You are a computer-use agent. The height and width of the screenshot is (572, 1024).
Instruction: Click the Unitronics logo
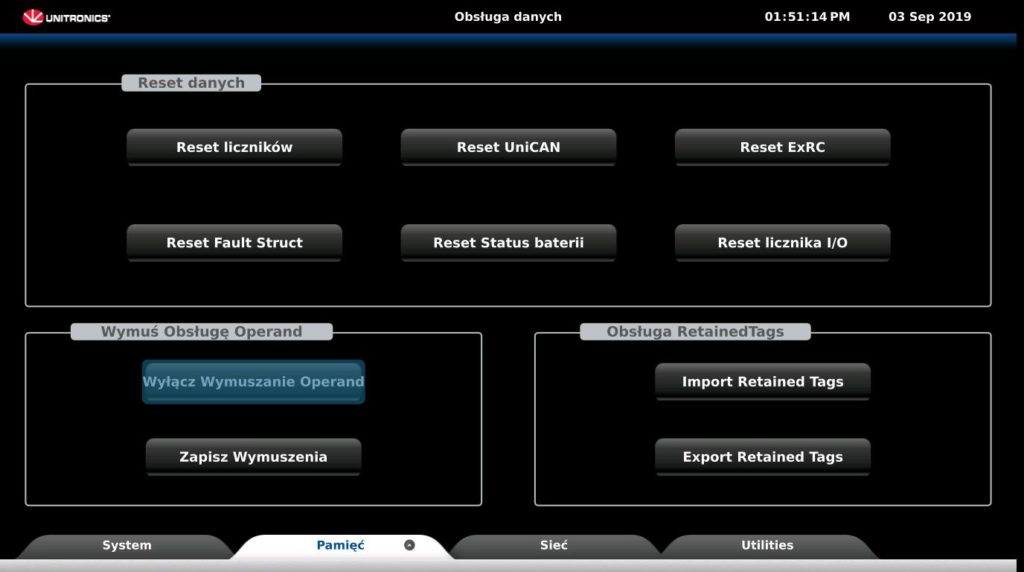pos(67,18)
